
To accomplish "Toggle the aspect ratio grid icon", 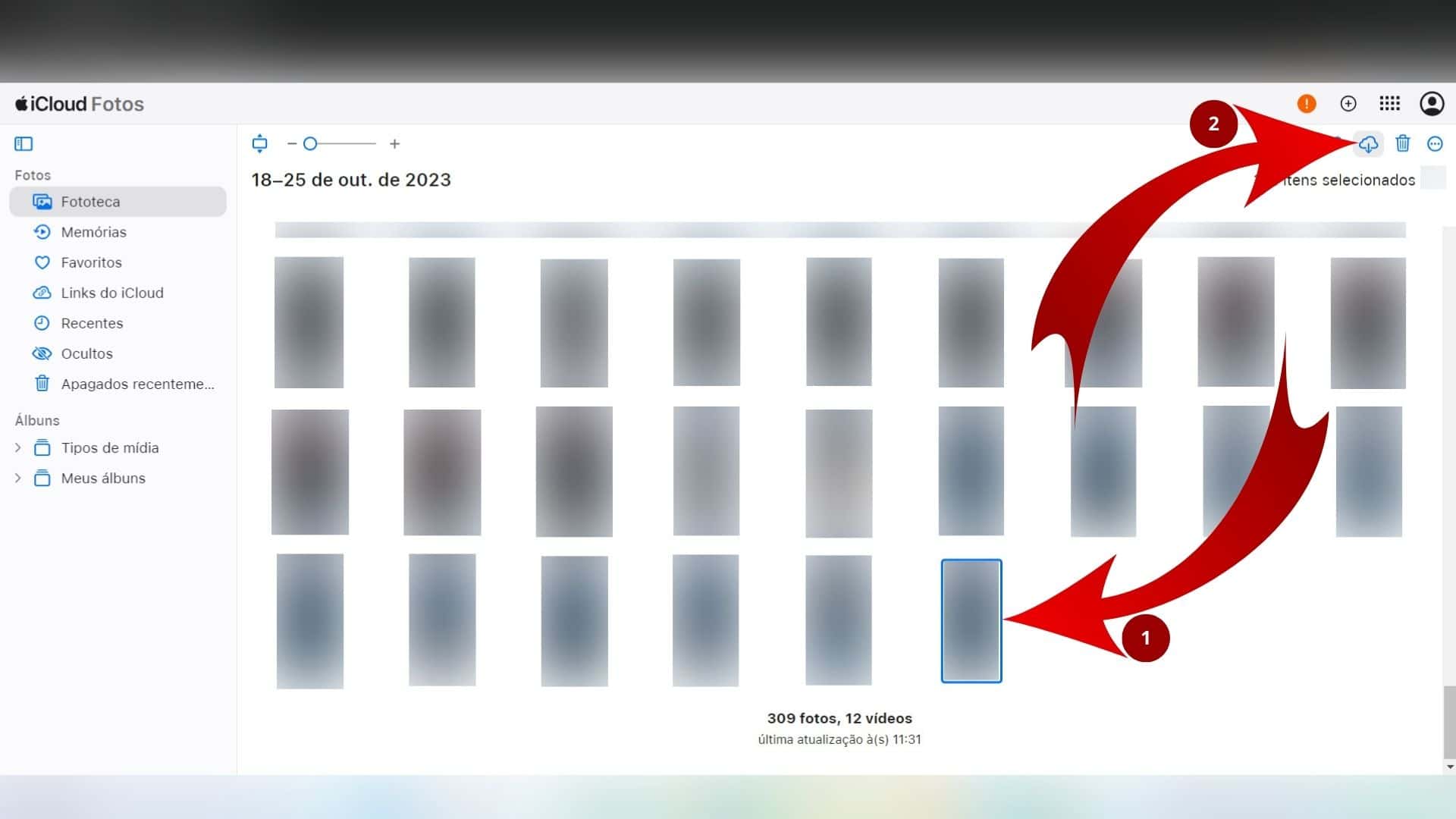I will pyautogui.click(x=259, y=143).
